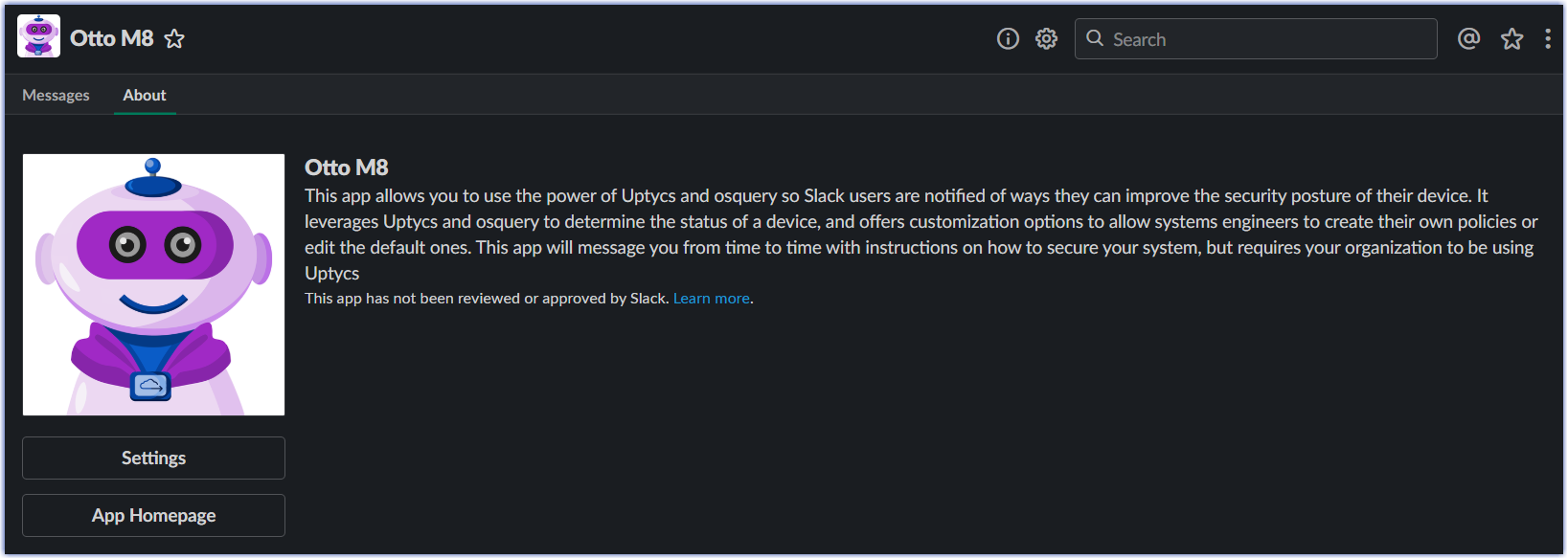Image resolution: width=1568 pixels, height=559 pixels.
Task: Follow the Learn more link
Action: click(712, 299)
